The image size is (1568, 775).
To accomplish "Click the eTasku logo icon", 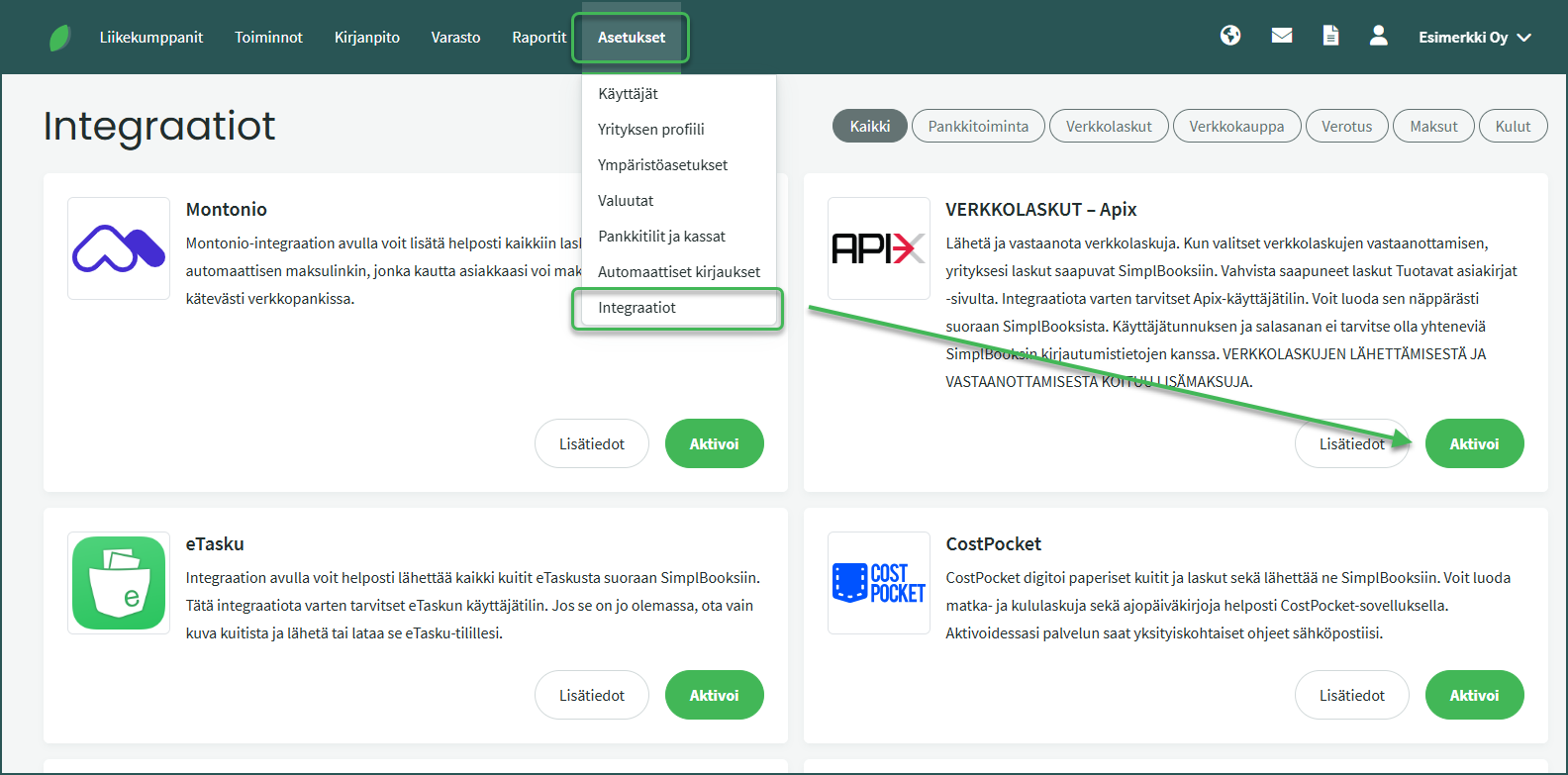I will click(119, 583).
